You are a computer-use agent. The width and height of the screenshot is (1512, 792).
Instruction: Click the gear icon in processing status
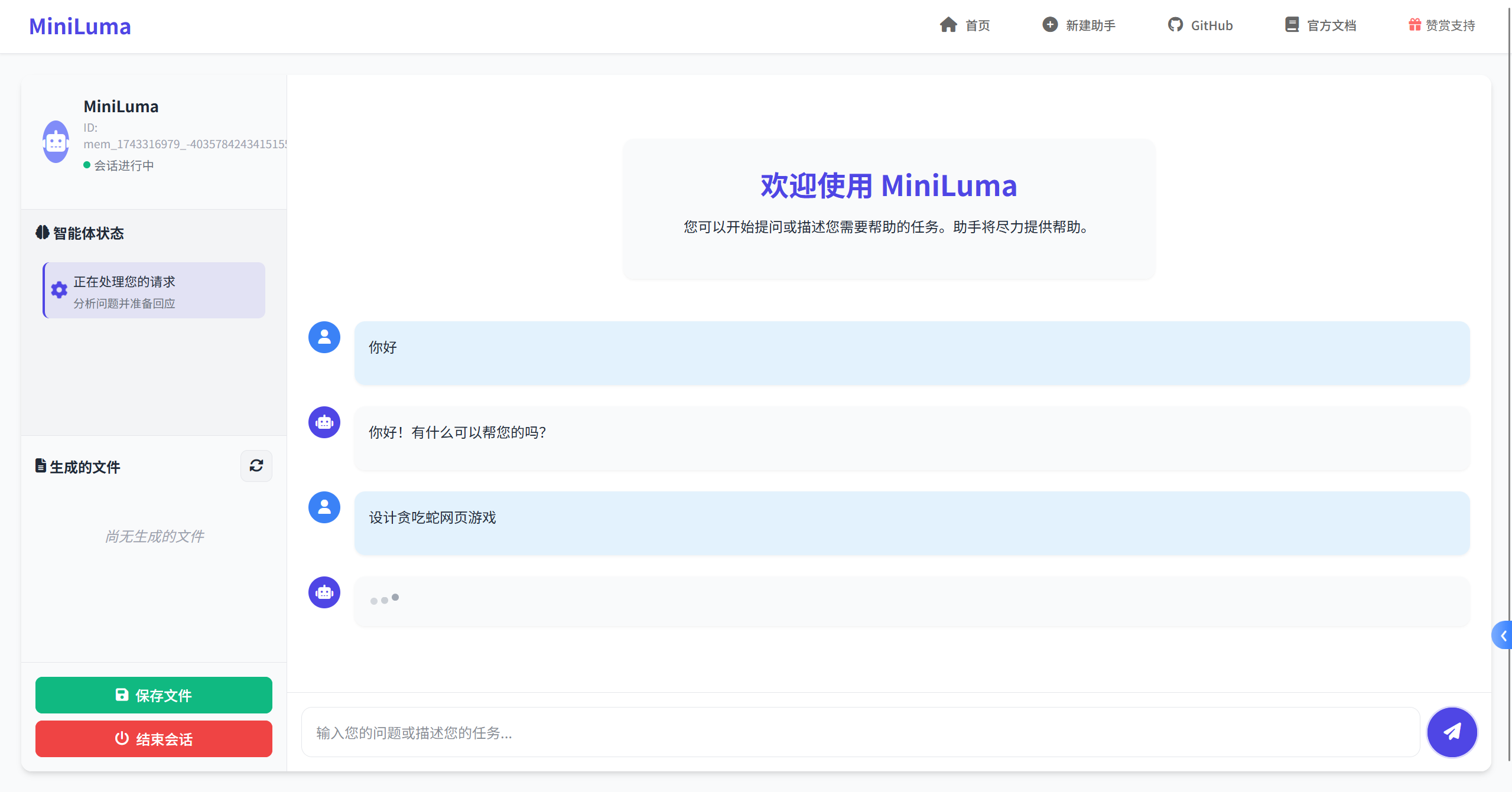59,290
